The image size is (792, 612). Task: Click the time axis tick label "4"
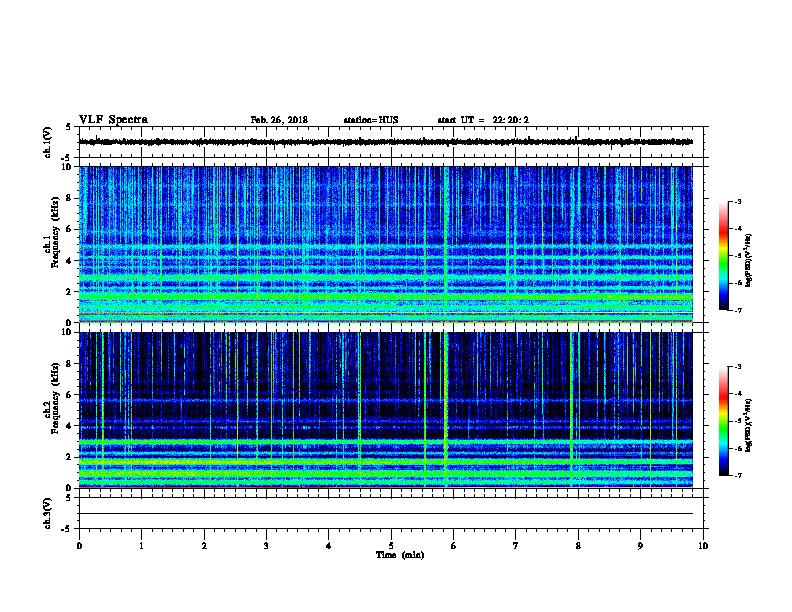329,545
